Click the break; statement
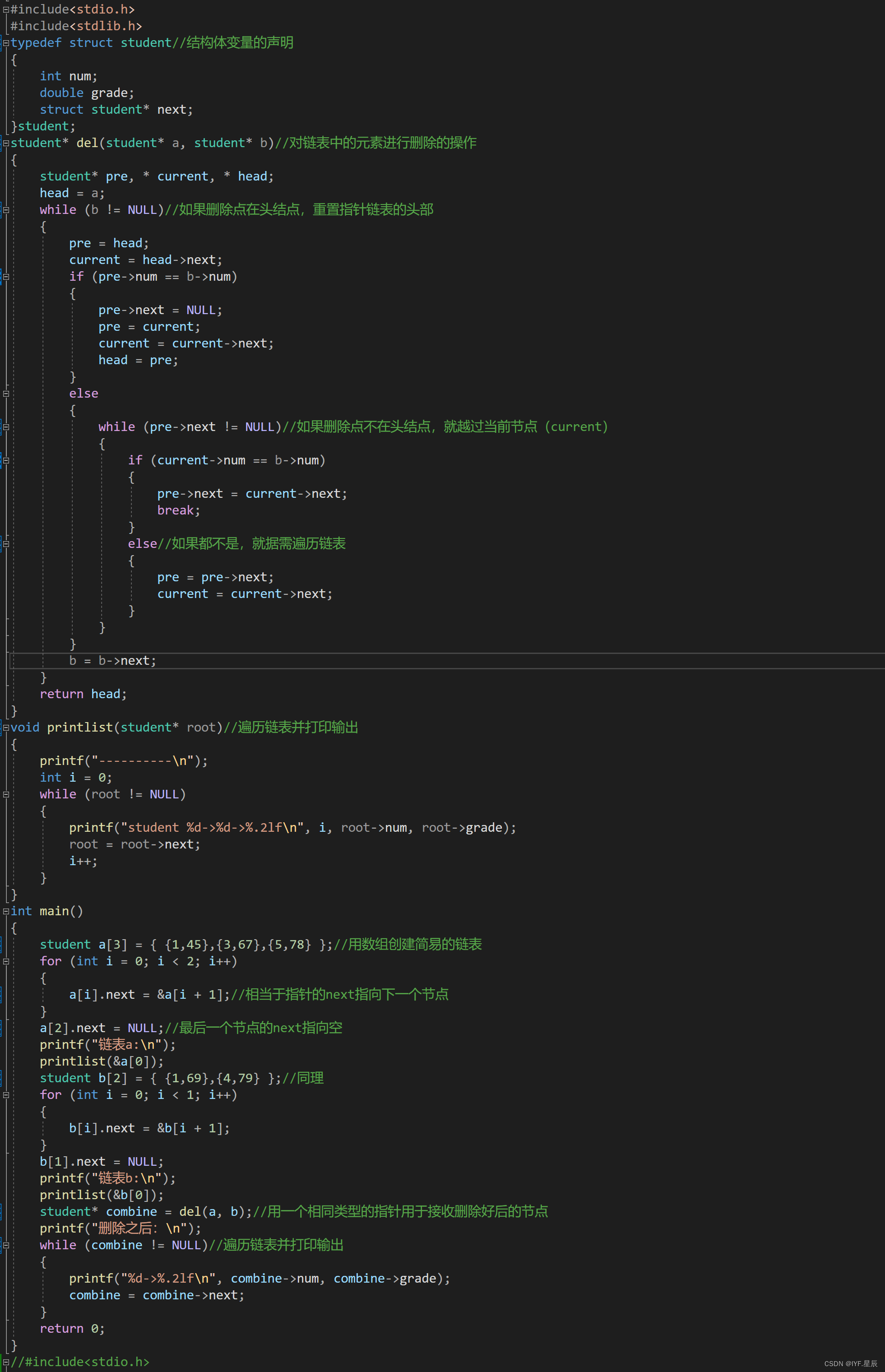Viewport: 885px width, 1372px height. (178, 511)
